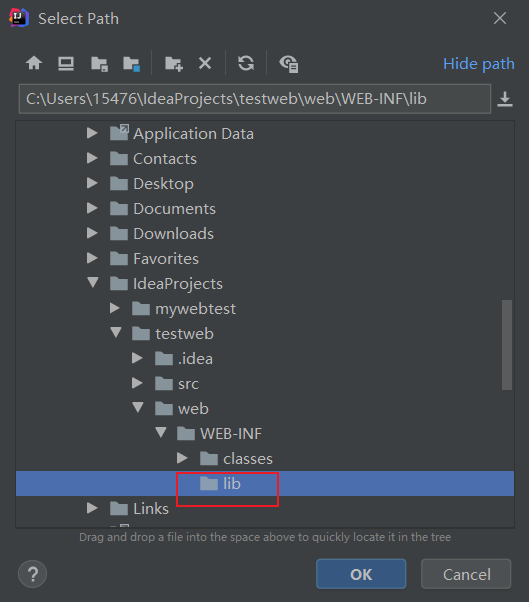Expand the Links folder arrow
The image size is (529, 602).
(x=92, y=508)
